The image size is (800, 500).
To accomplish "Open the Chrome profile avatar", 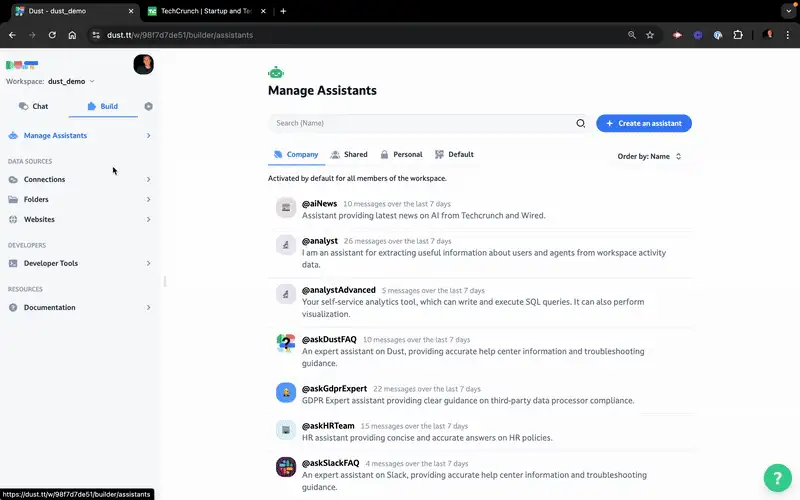I will 767,35.
